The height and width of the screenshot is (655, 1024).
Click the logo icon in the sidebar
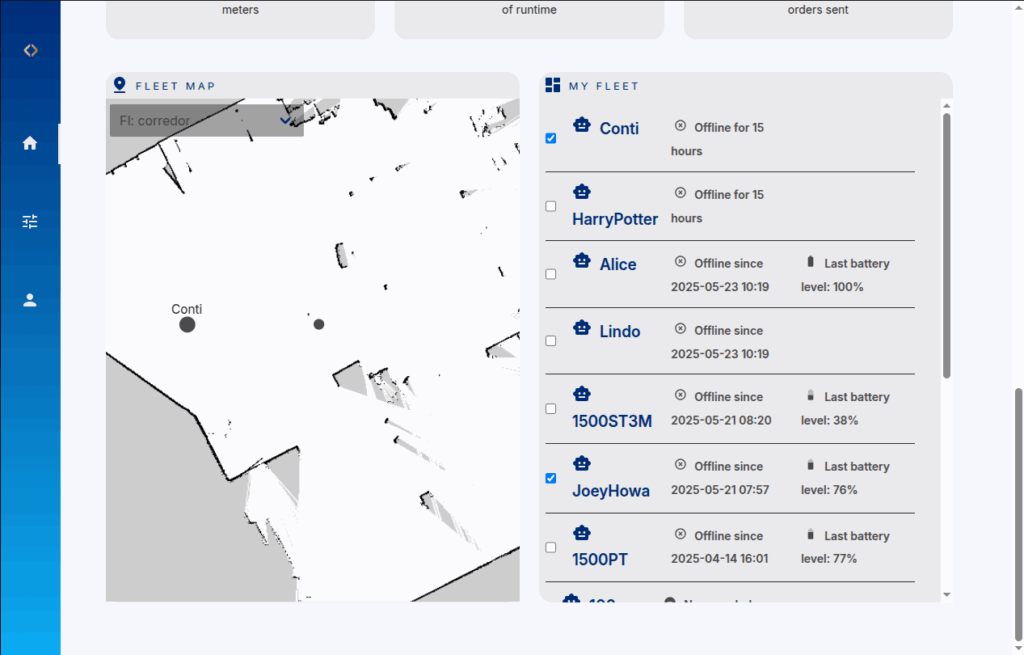[30, 50]
